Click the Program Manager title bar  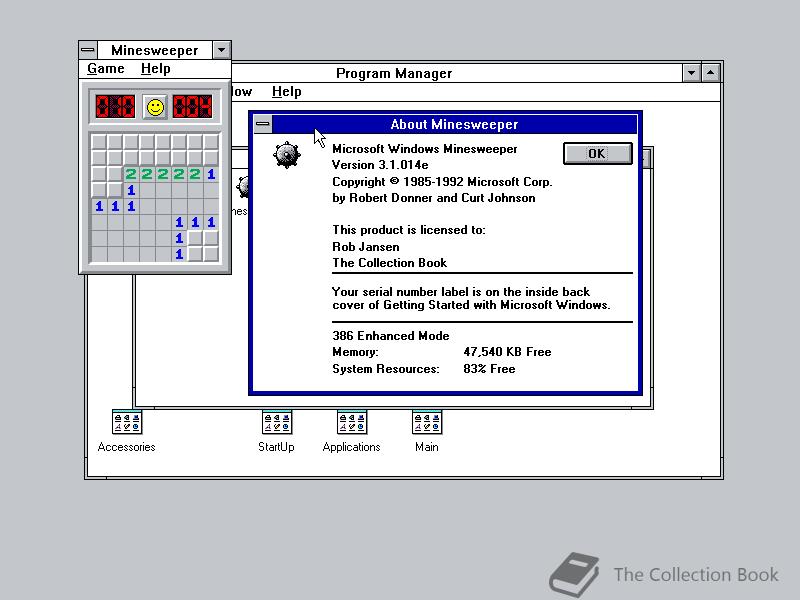[x=394, y=73]
